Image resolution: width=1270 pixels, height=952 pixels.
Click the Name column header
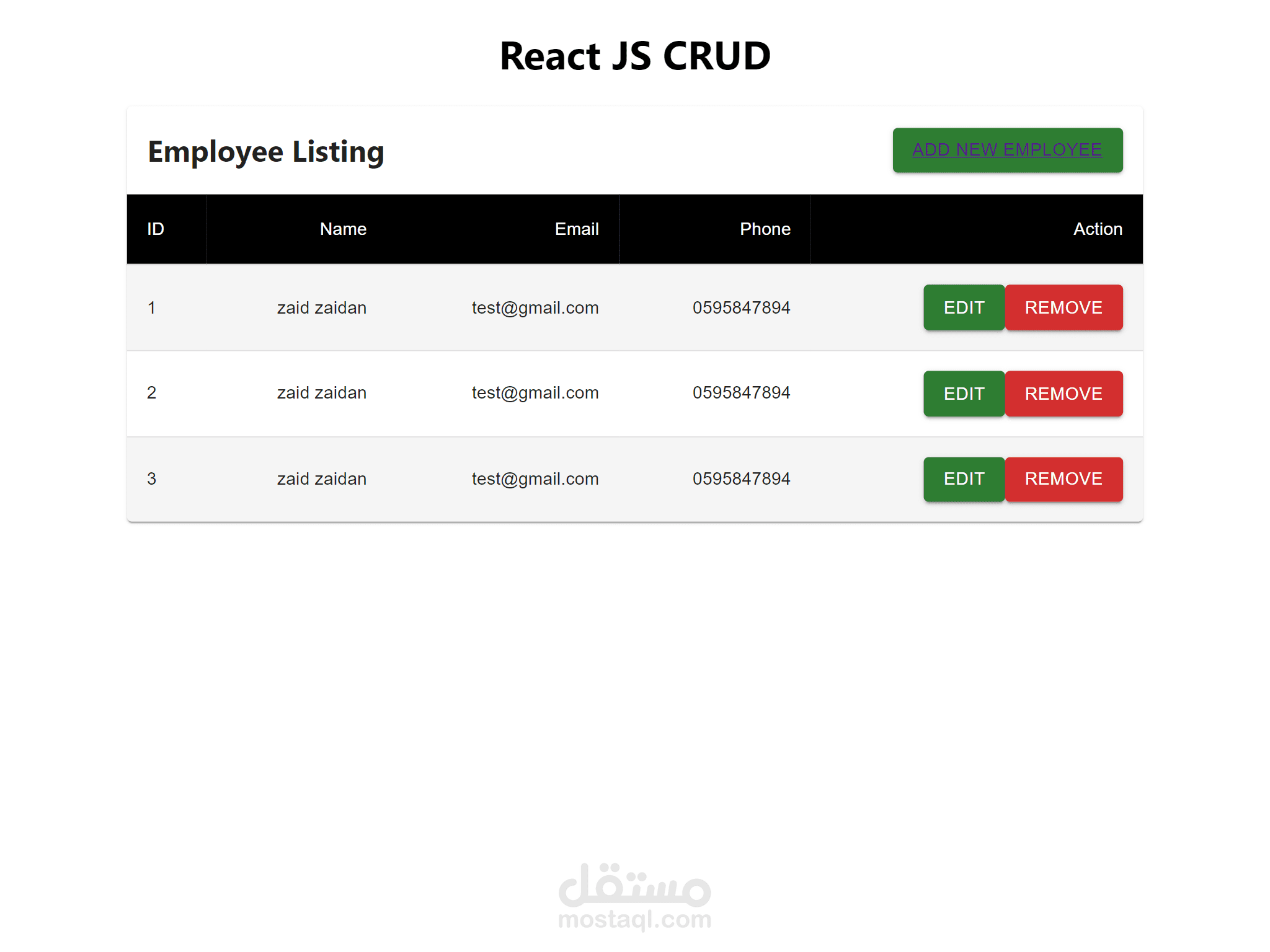[x=343, y=229]
